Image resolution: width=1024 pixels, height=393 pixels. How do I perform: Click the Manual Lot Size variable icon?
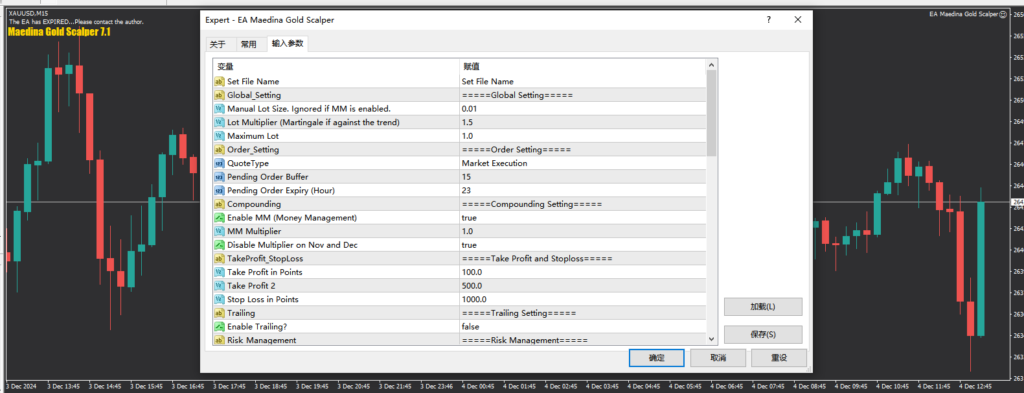click(x=219, y=109)
